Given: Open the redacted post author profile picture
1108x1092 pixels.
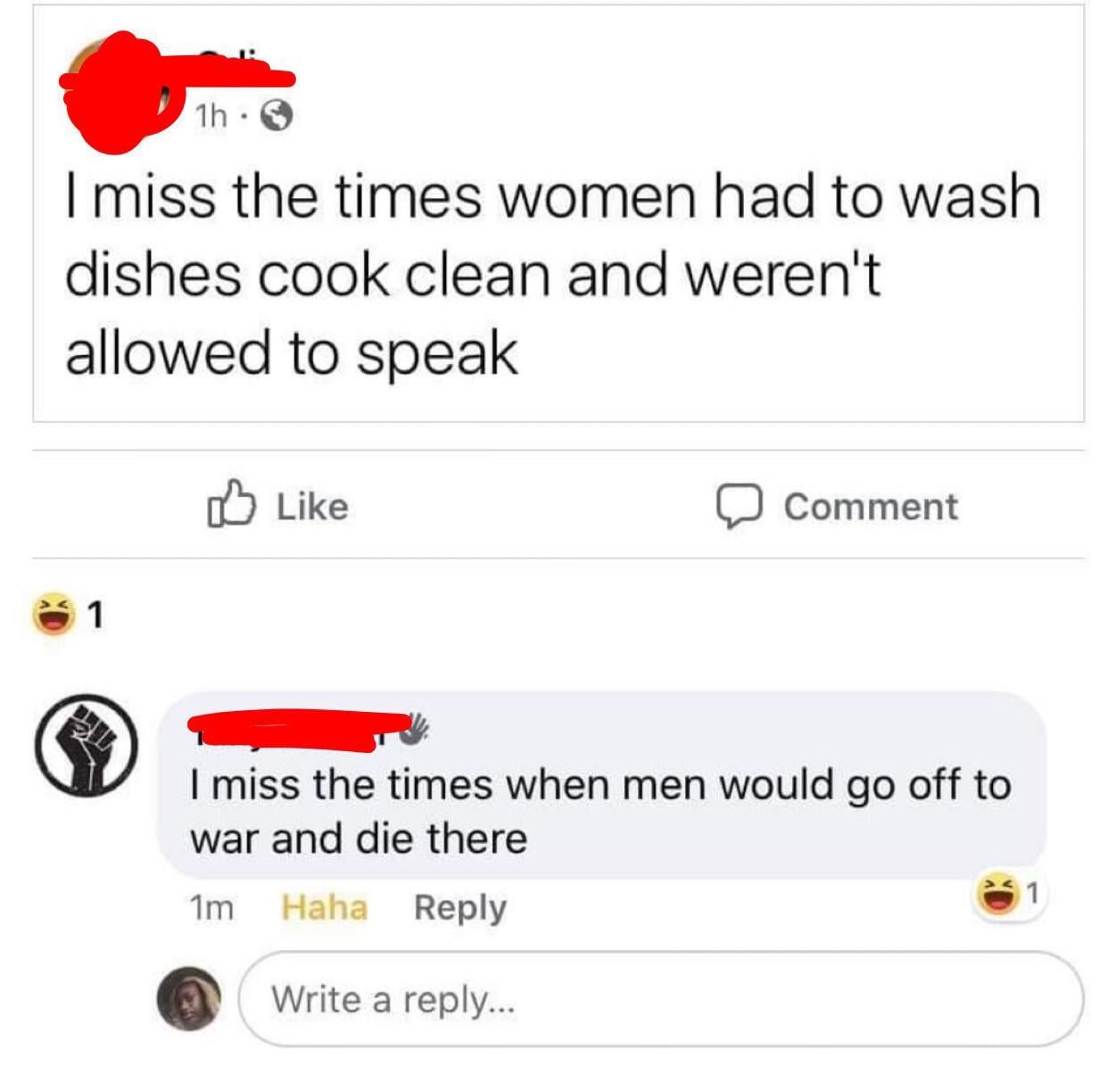Looking at the screenshot, I should (116, 89).
